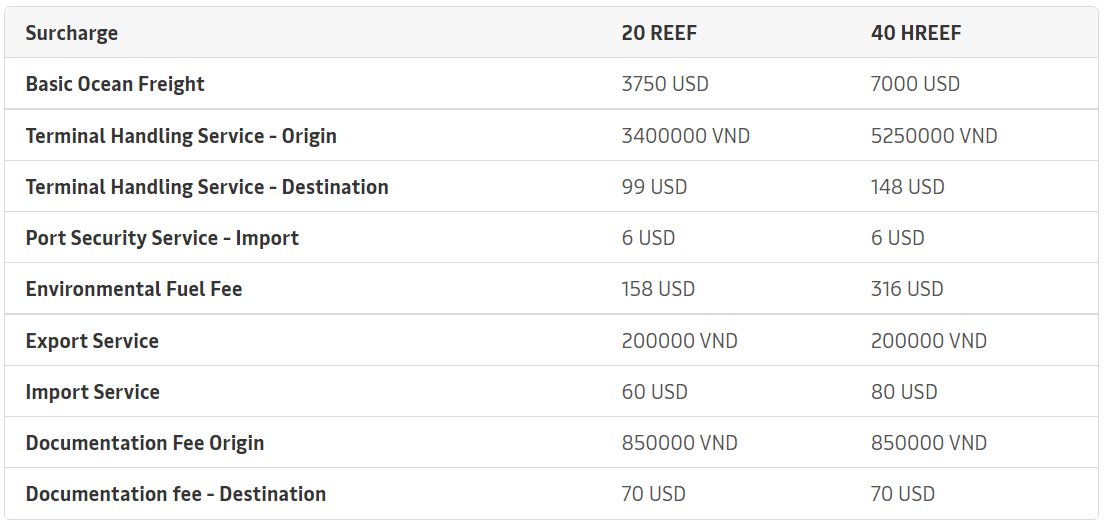Select the Basic Ocean Freight row label
The image size is (1108, 531).
115,84
